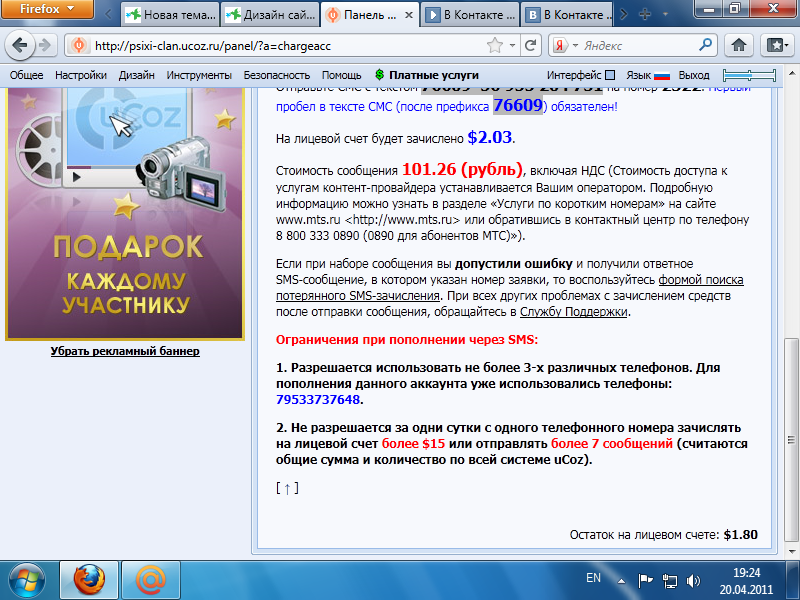The height and width of the screenshot is (600, 800).
Task: Click the green dollar icon beside Платные услуги
Action: coord(379,75)
